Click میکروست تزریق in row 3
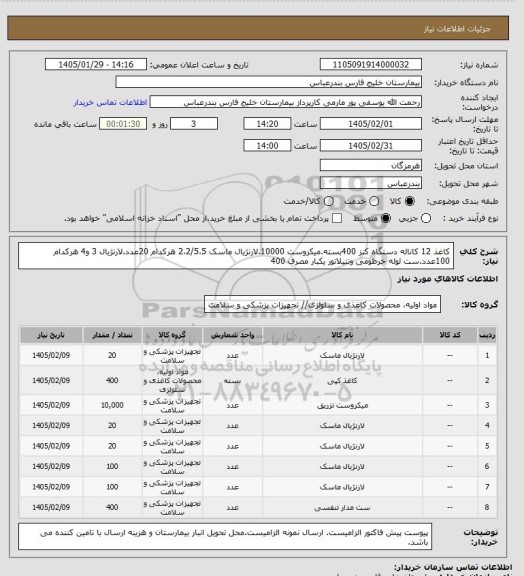The height and width of the screenshot is (576, 524). 342,405
